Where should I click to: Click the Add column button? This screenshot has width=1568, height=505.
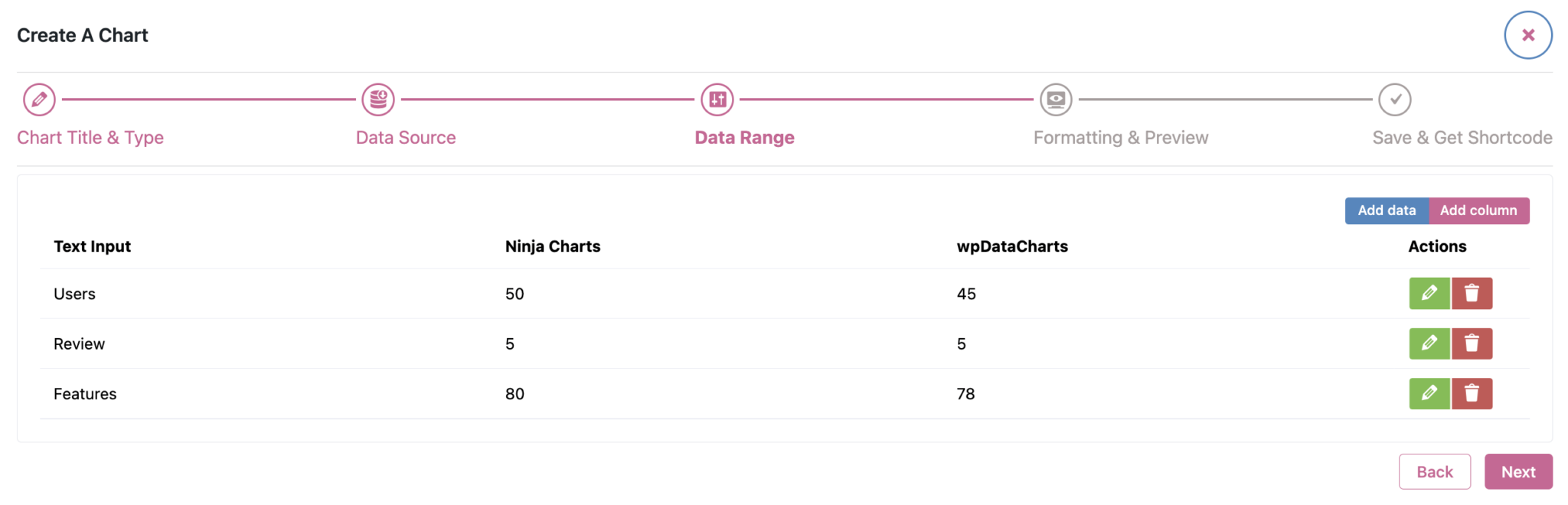pos(1478,210)
